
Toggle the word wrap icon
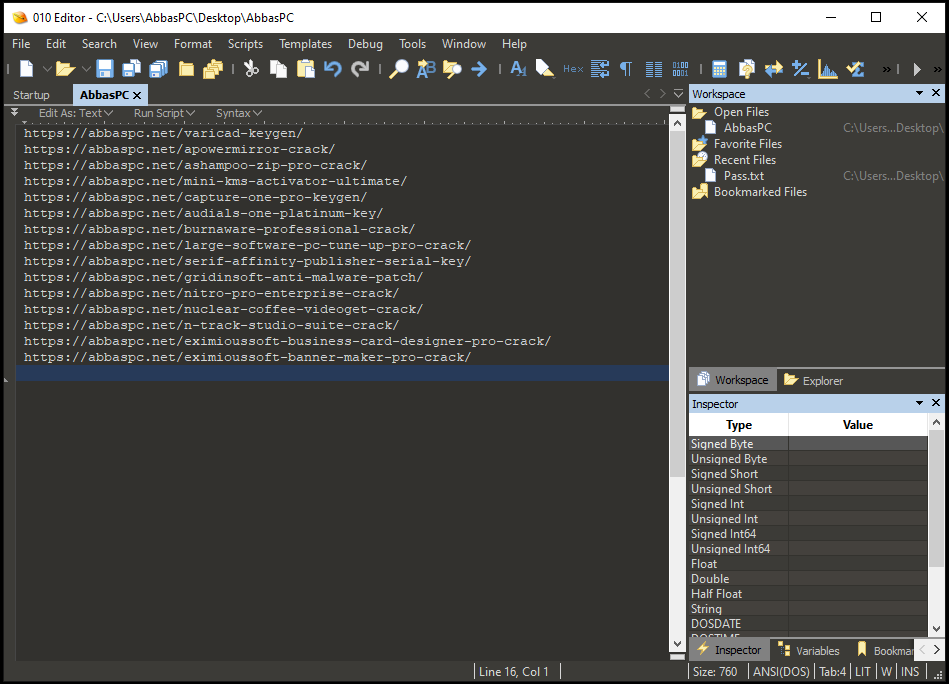[x=600, y=69]
